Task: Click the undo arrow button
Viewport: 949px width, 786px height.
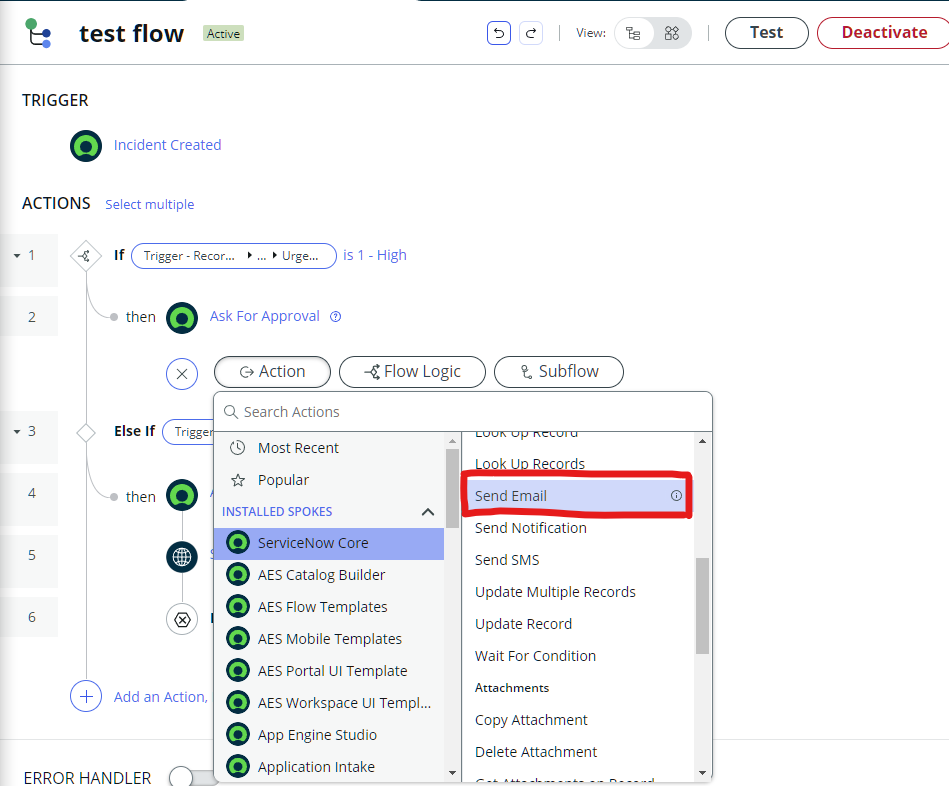Action: click(x=499, y=33)
